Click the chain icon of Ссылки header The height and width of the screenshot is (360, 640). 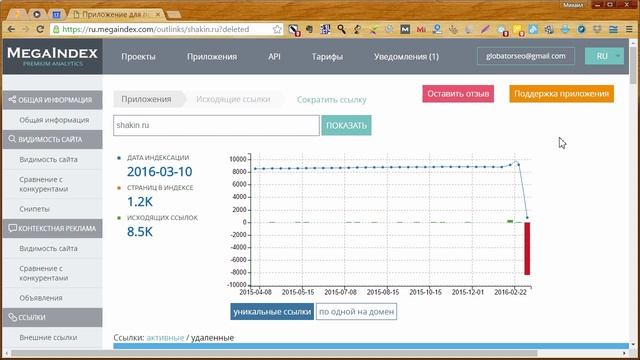click(x=12, y=317)
